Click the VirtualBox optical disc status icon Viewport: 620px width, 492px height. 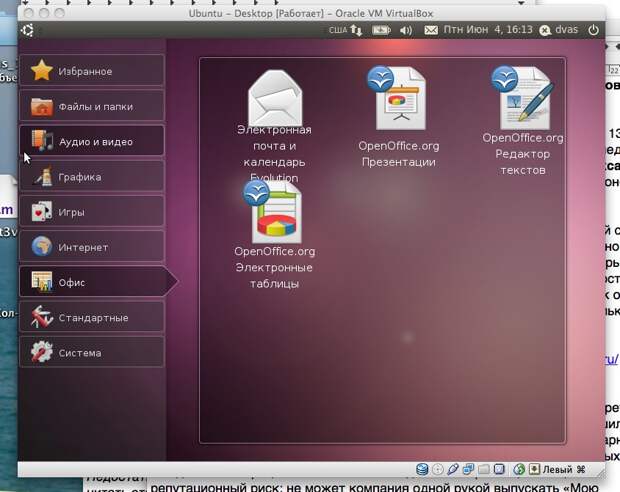[438, 469]
